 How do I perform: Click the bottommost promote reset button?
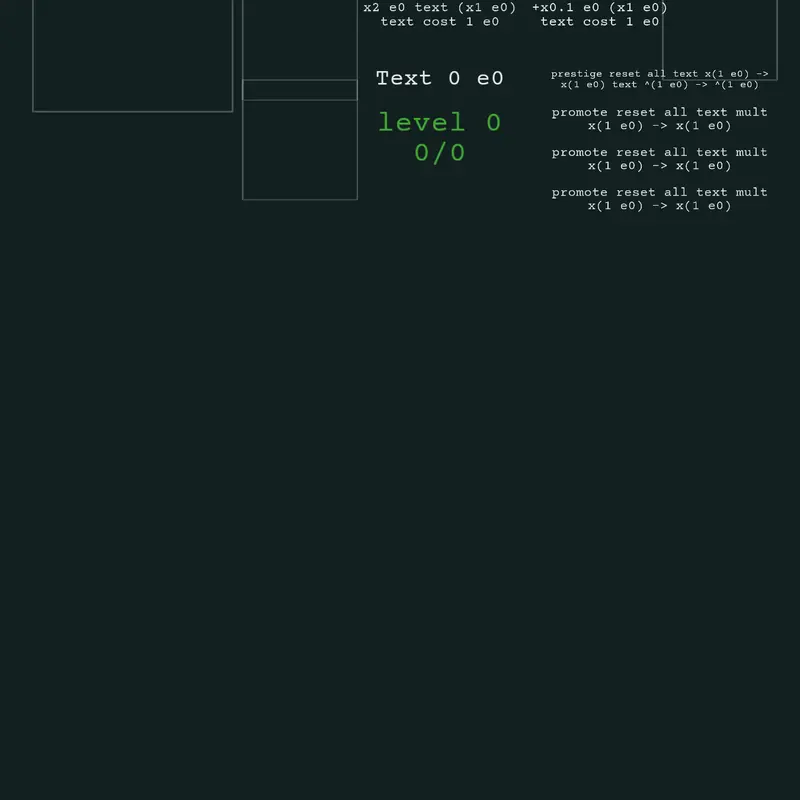[659, 198]
